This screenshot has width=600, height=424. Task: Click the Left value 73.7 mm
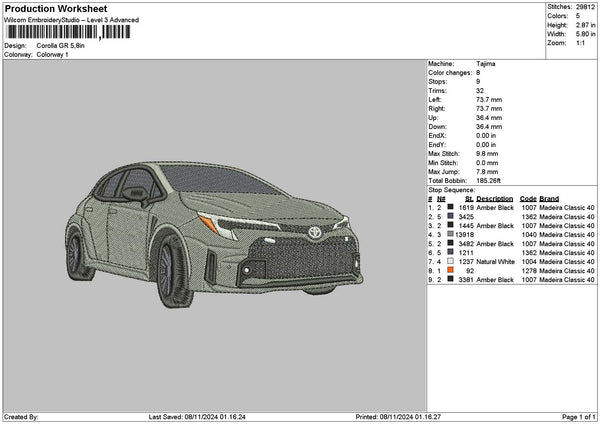(489, 99)
